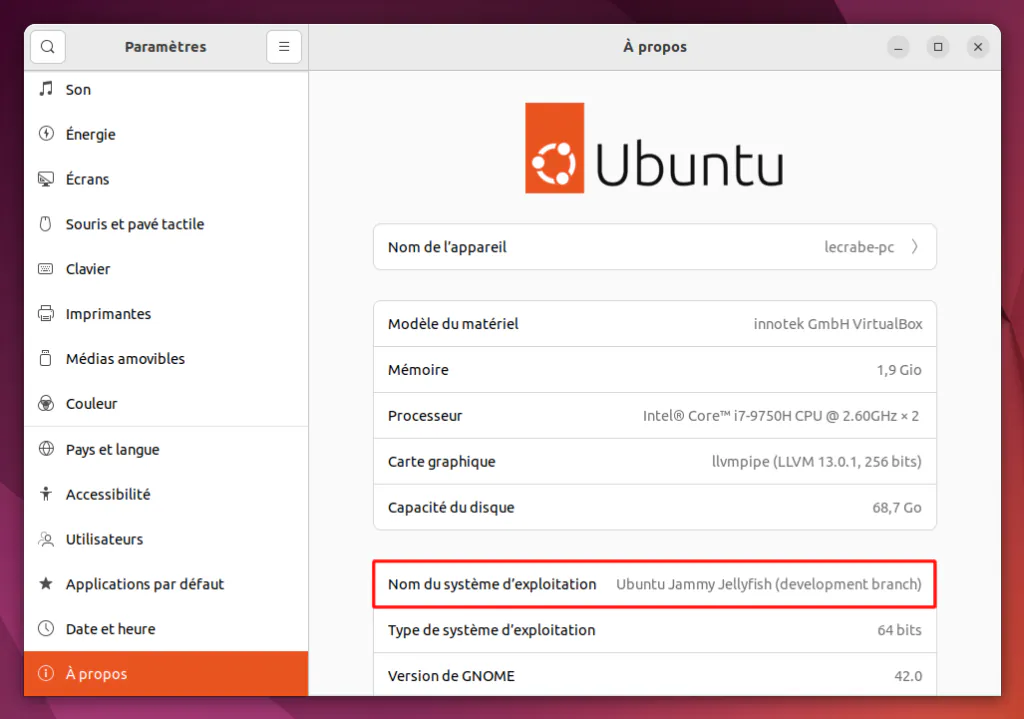Click the Nom de l'appareil label
1024x719 pixels.
coord(447,247)
